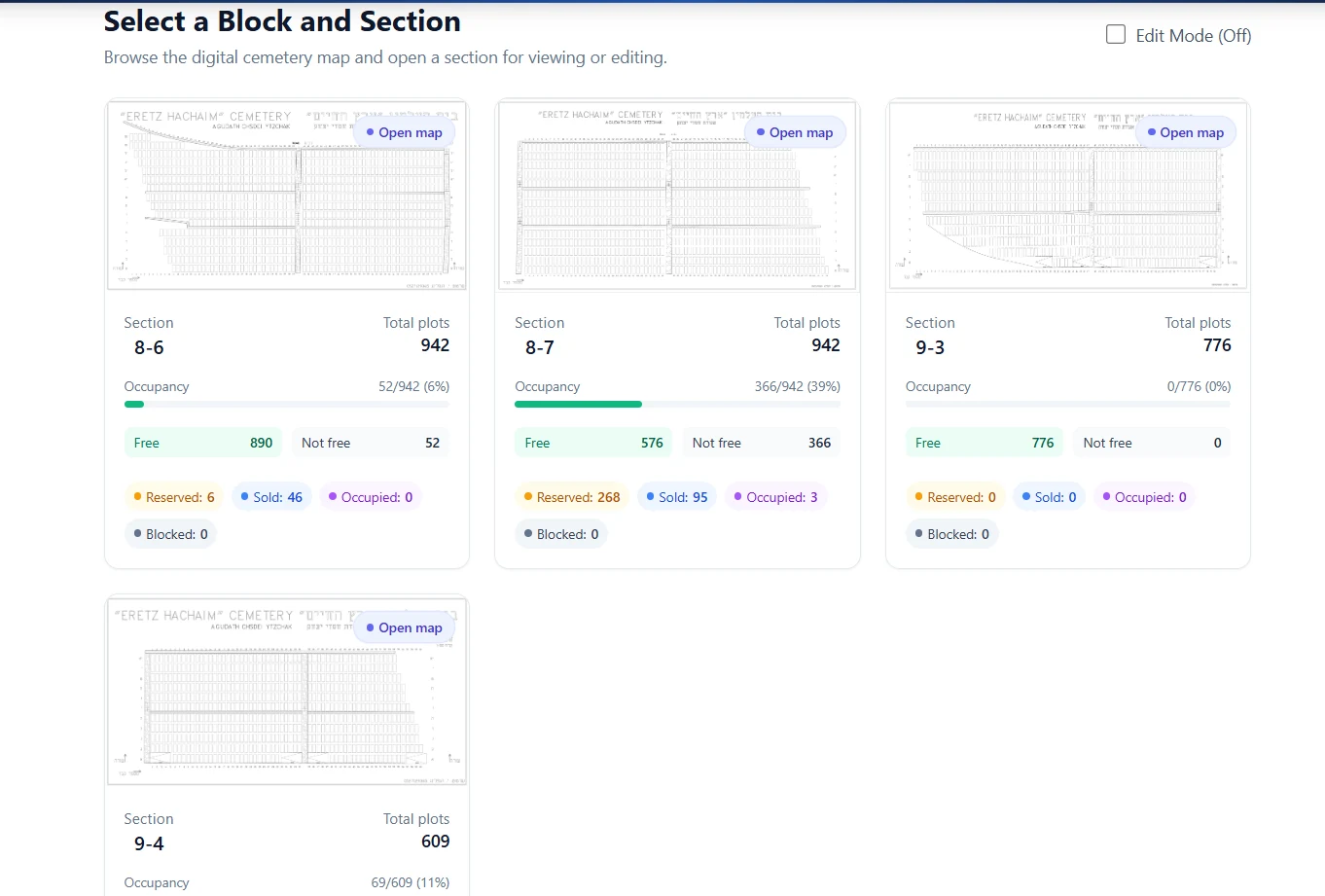Click the section 8-7 cemetery map thumbnail
The height and width of the screenshot is (896, 1325).
click(x=677, y=196)
